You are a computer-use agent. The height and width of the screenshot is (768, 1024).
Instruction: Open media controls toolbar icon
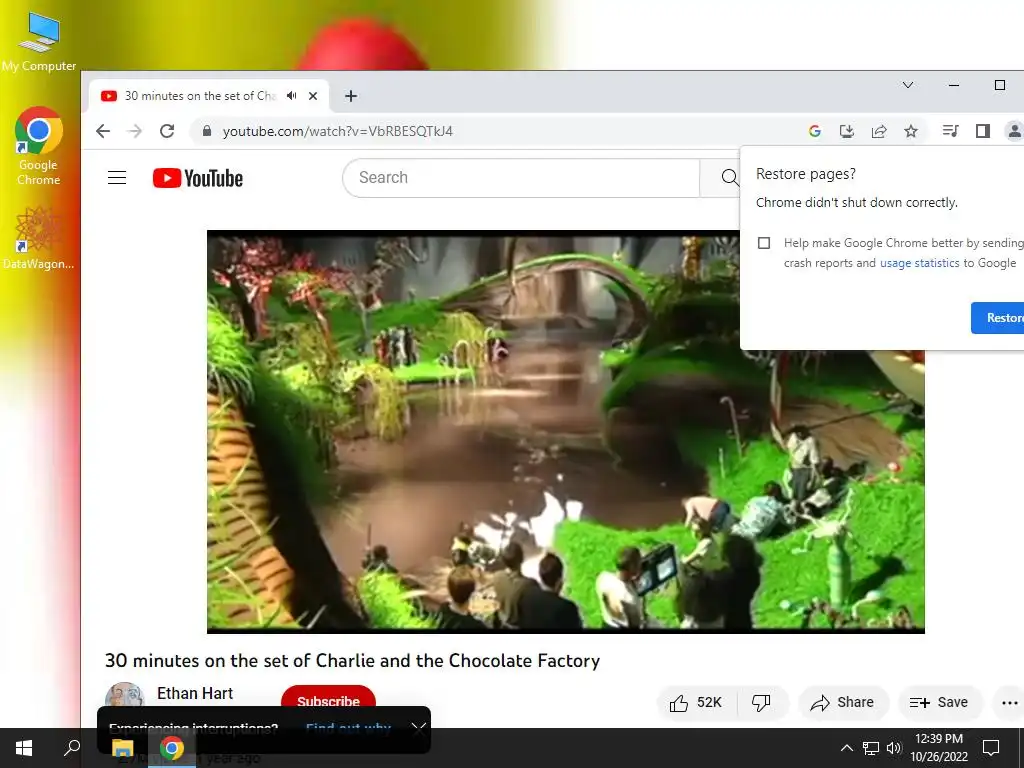coord(950,131)
